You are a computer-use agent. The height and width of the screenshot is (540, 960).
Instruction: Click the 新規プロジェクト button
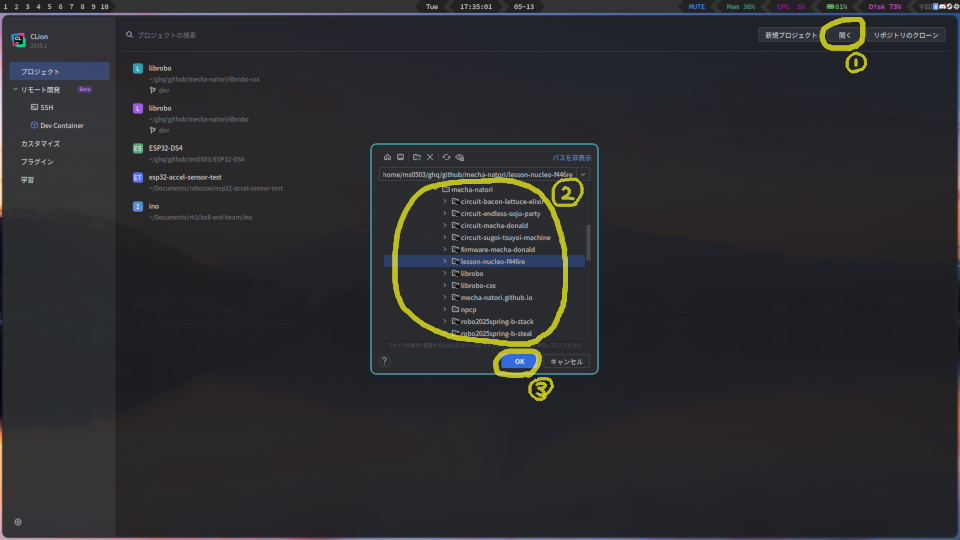coord(790,36)
